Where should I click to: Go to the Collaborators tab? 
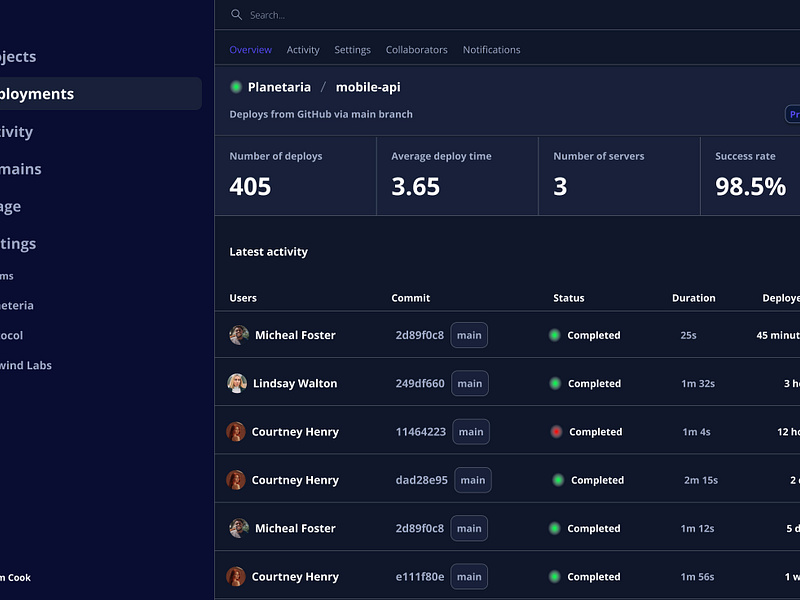point(416,50)
